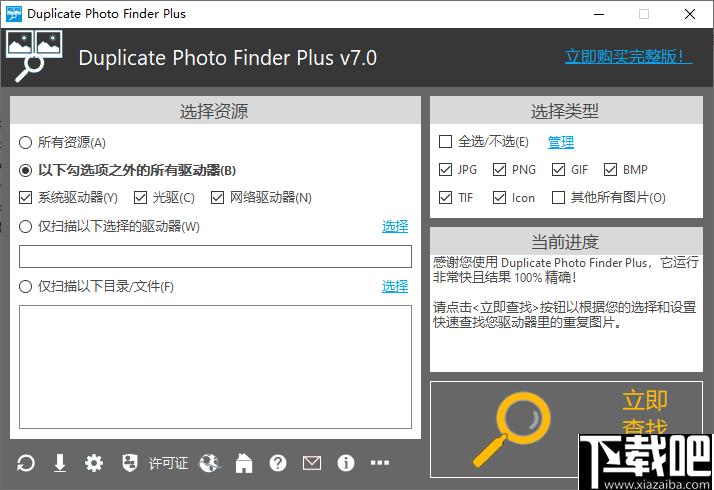Image resolution: width=714 pixels, height=490 pixels.
Task: Uncheck the JPG type checkbox
Action: (445, 169)
